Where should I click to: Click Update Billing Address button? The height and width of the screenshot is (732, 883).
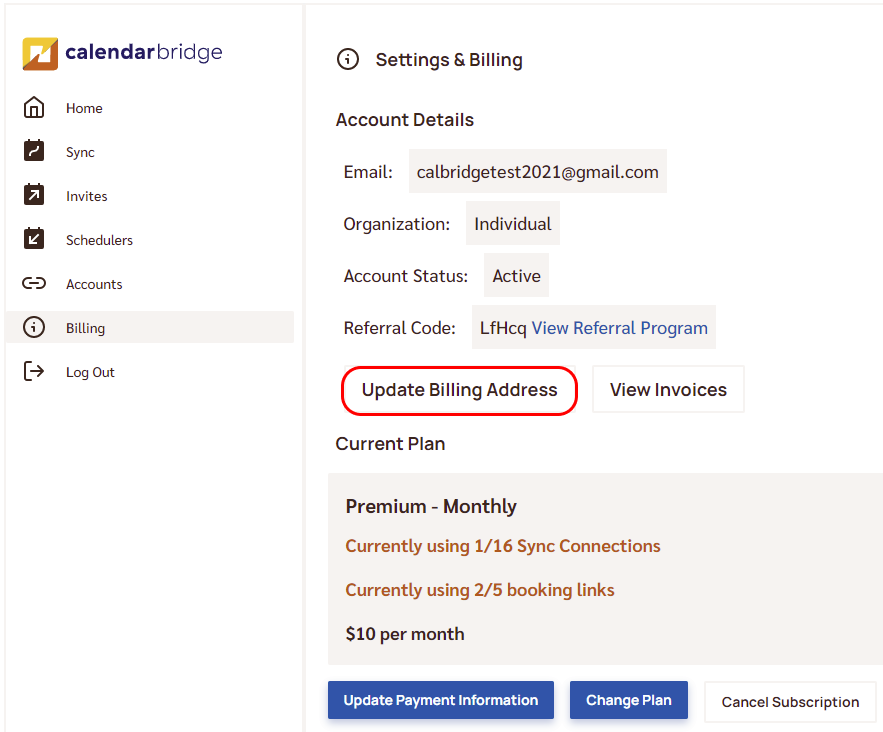point(460,390)
